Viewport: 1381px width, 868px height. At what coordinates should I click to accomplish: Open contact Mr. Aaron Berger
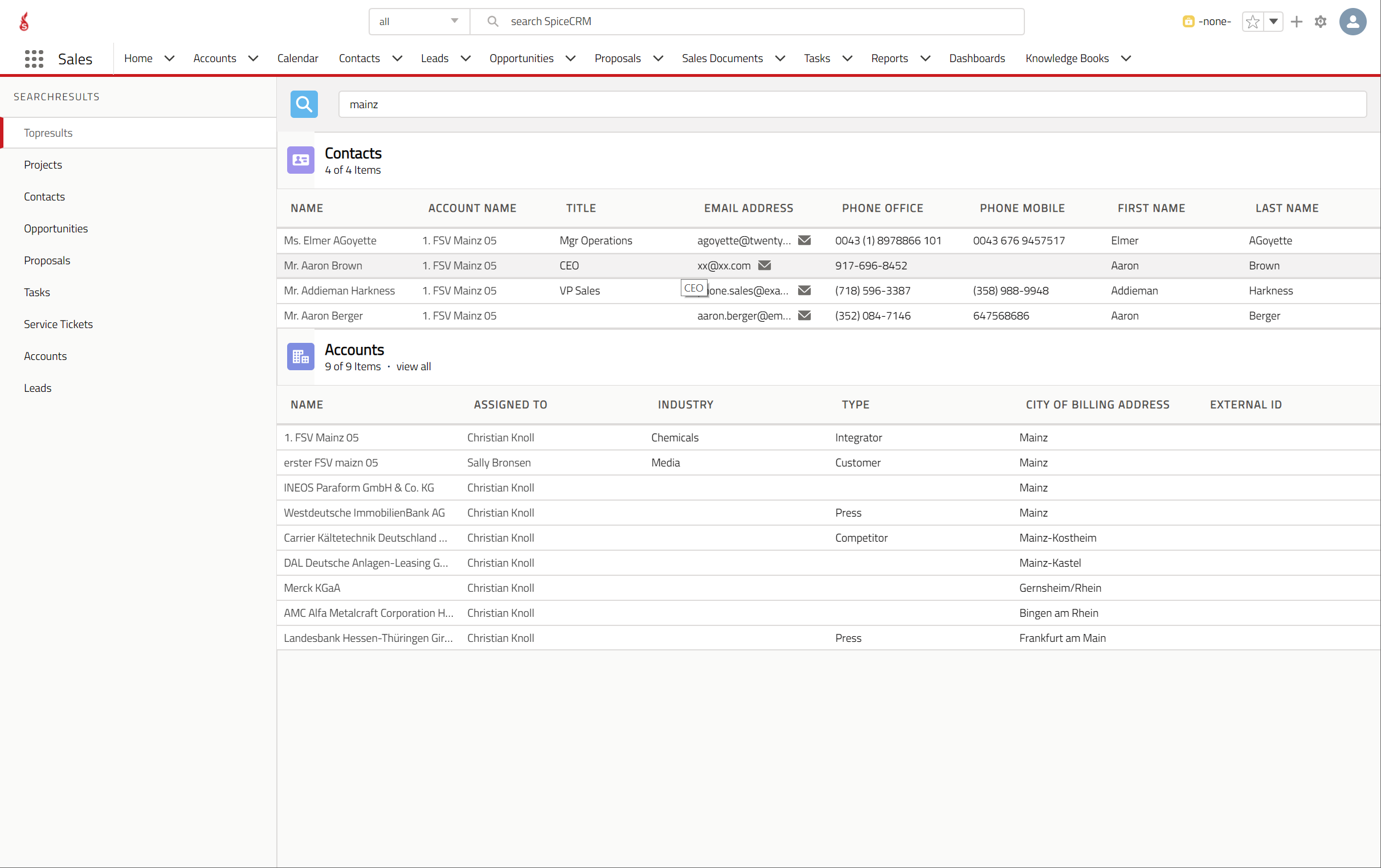[323, 316]
